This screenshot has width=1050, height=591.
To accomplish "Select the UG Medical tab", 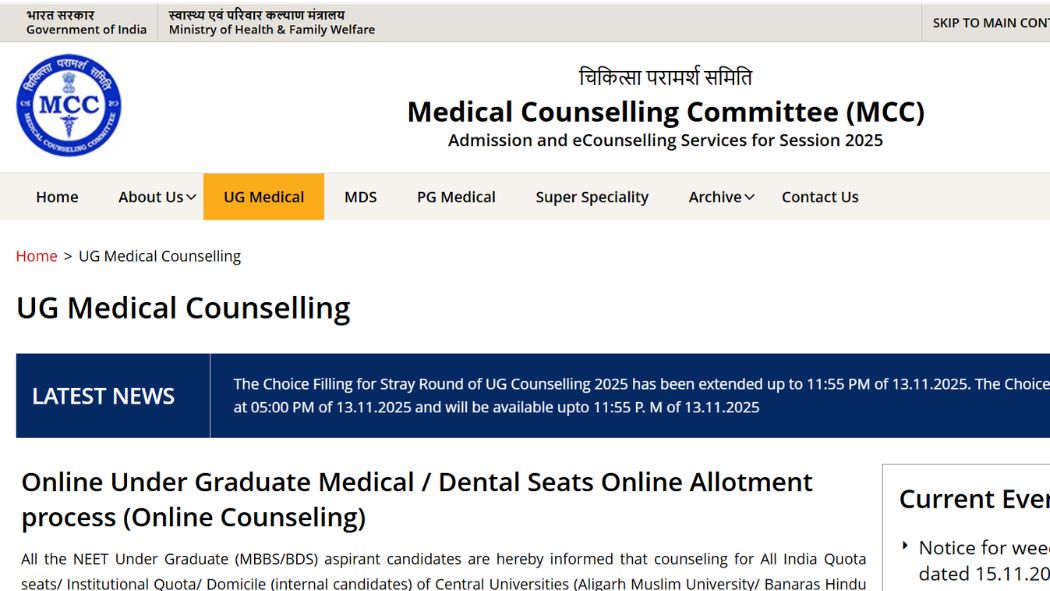I will [x=264, y=197].
